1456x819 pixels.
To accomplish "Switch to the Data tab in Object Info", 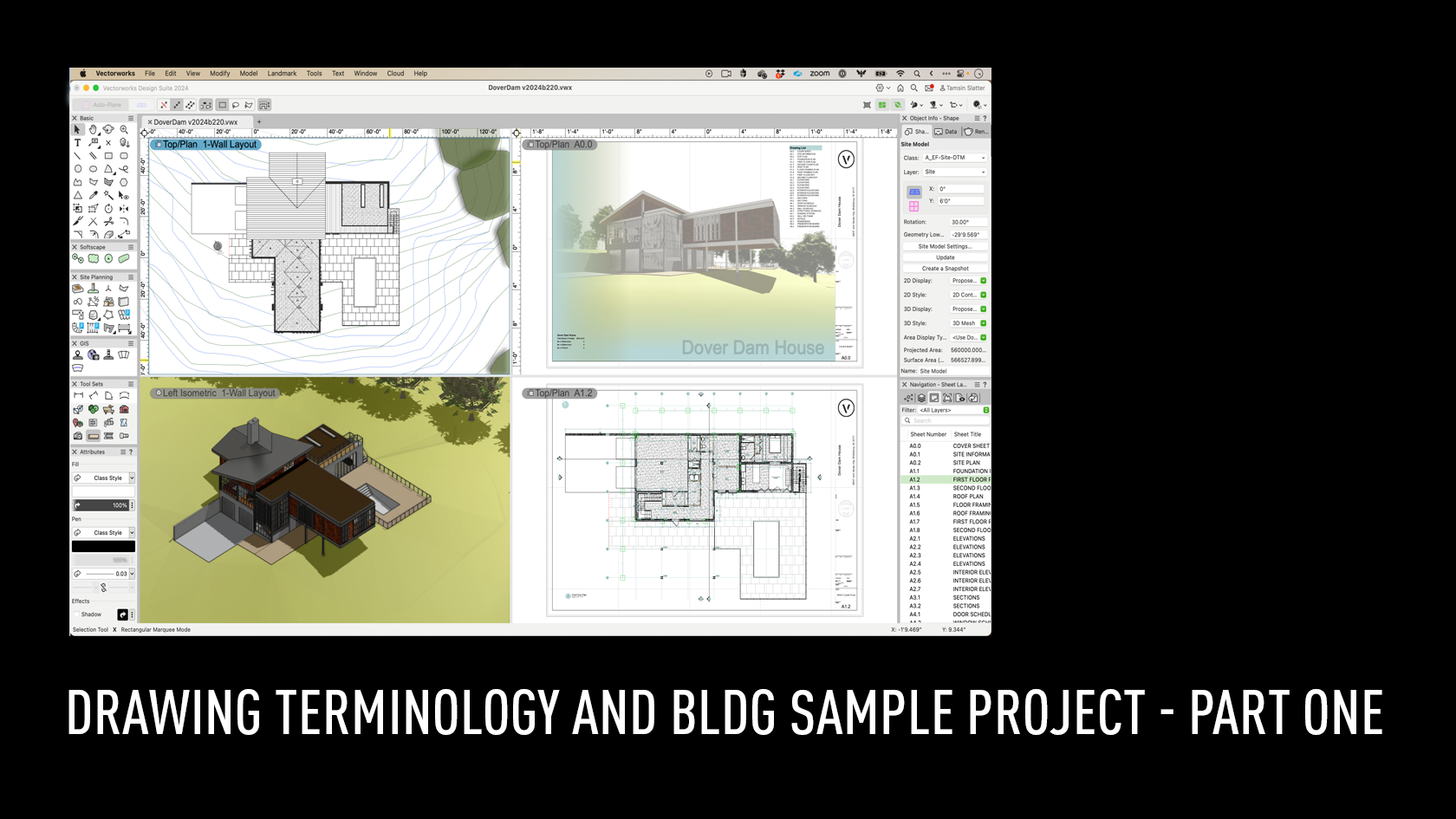I will [945, 131].
